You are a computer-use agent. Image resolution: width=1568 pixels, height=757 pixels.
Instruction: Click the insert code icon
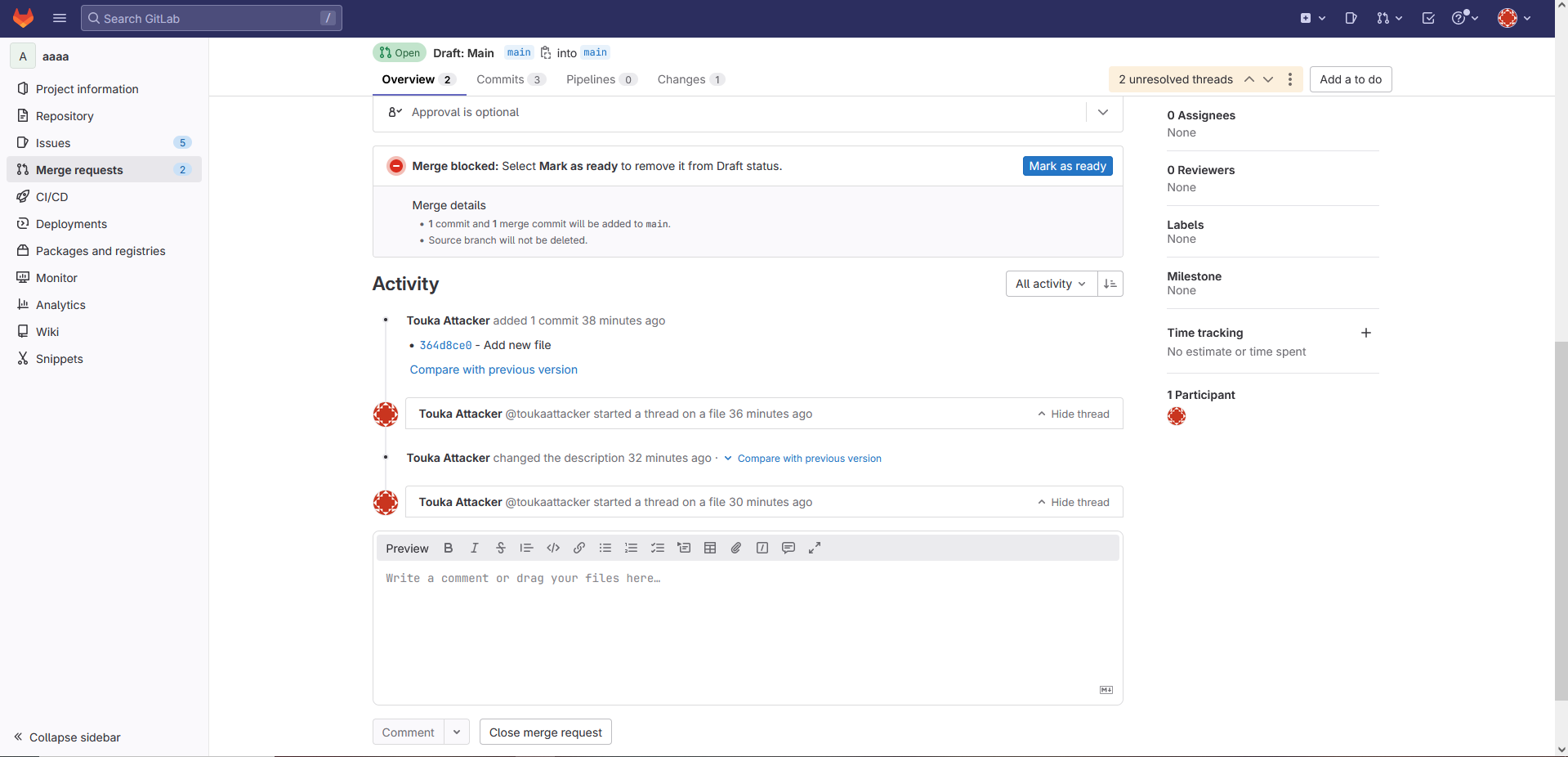point(553,548)
